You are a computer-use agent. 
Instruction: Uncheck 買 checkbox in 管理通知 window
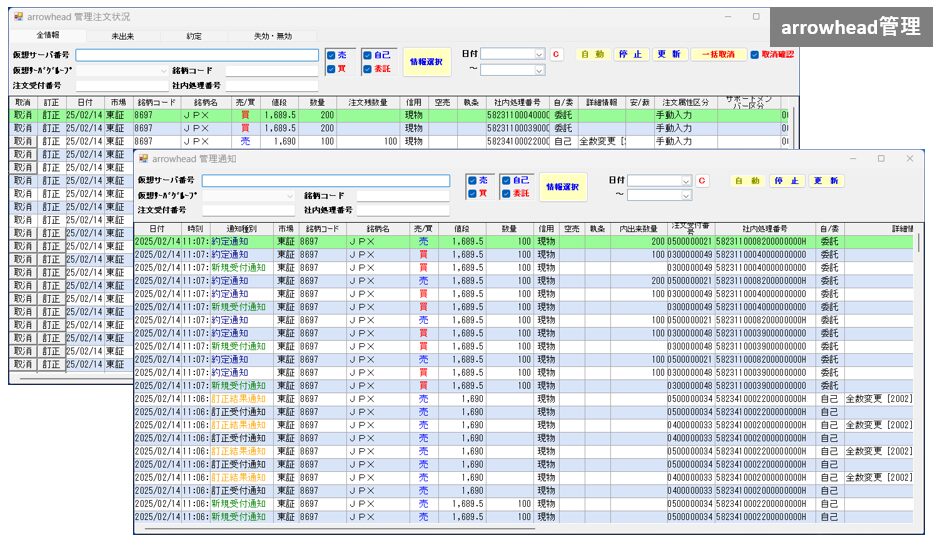pyautogui.click(x=472, y=194)
